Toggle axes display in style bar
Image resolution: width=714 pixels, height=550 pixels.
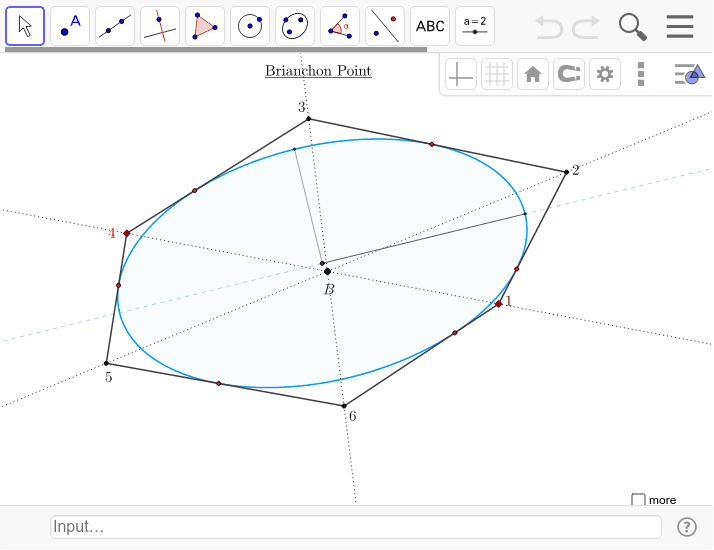[461, 74]
